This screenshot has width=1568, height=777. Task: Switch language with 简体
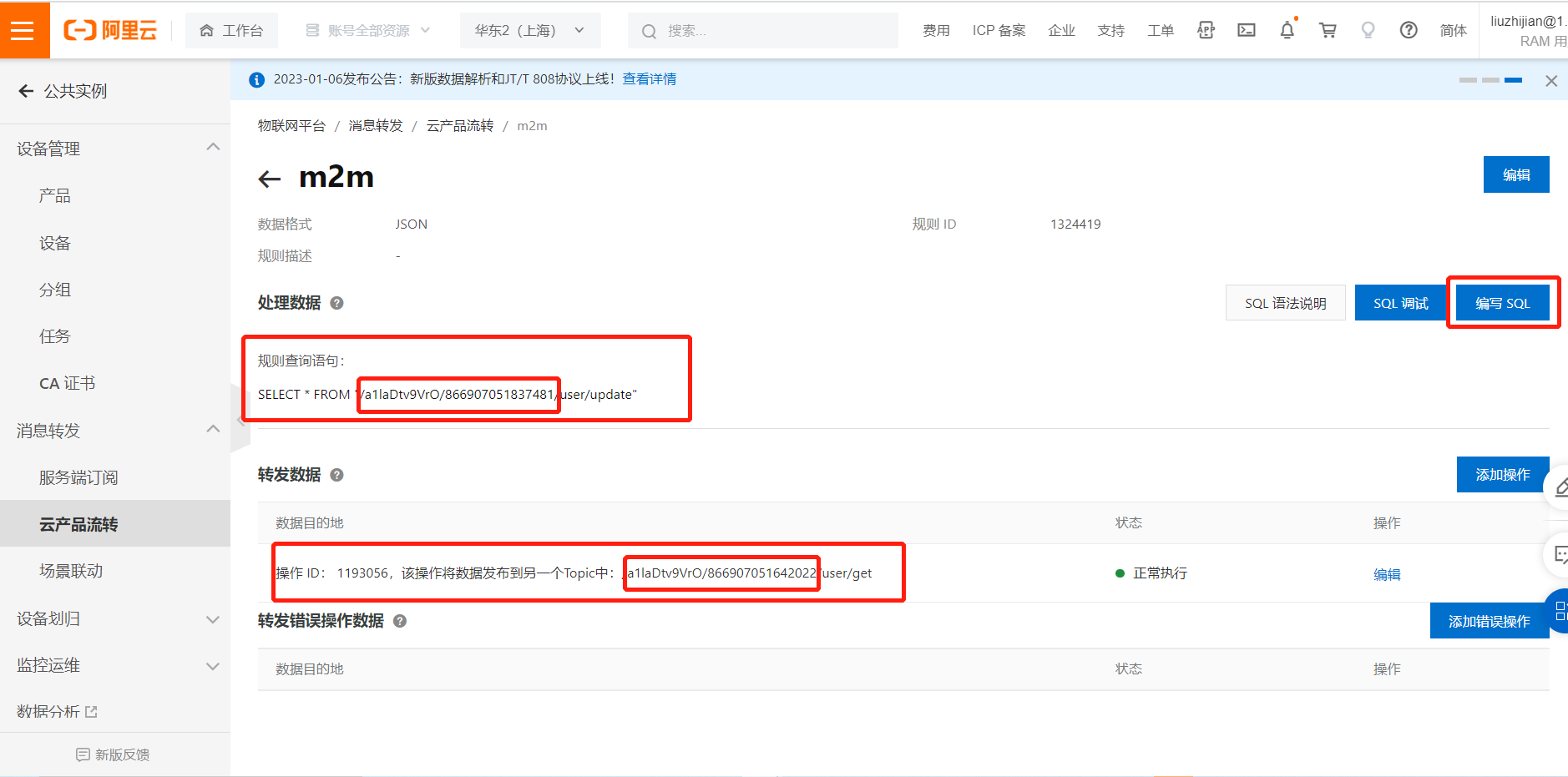tap(1454, 31)
